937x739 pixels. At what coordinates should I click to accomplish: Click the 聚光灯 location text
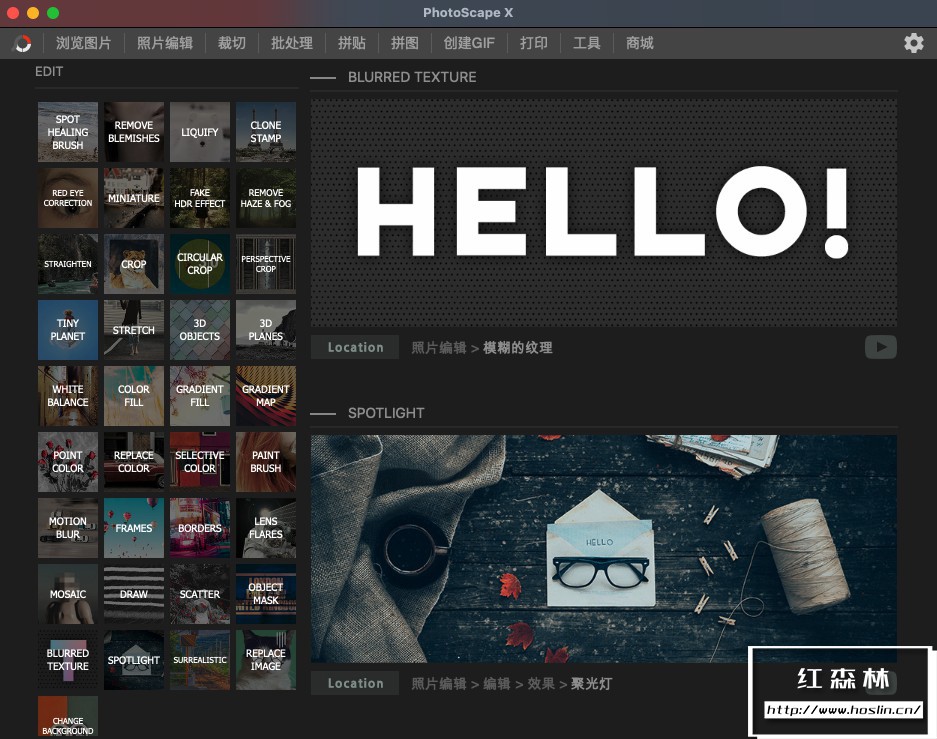591,683
